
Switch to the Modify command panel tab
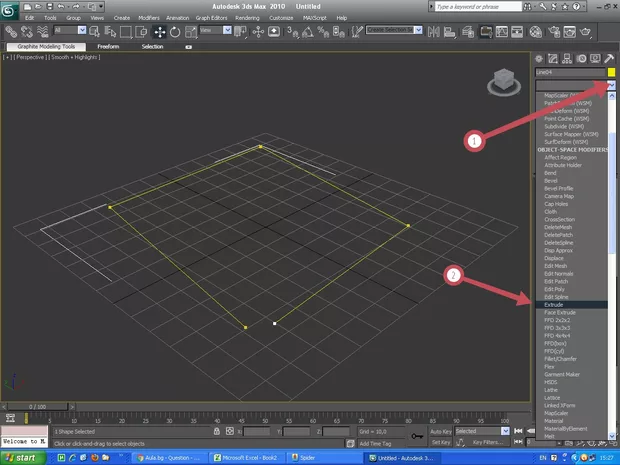(553, 59)
